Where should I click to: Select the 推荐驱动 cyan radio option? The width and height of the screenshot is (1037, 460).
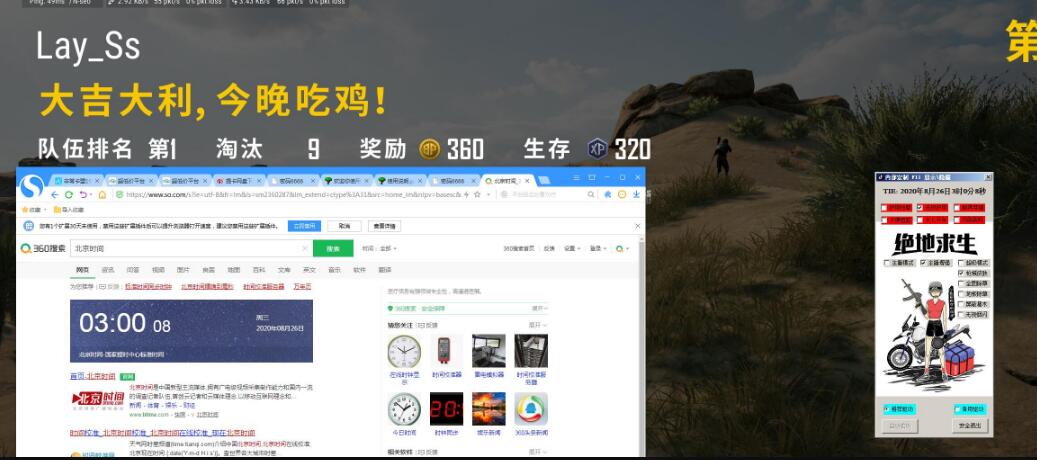click(x=899, y=409)
